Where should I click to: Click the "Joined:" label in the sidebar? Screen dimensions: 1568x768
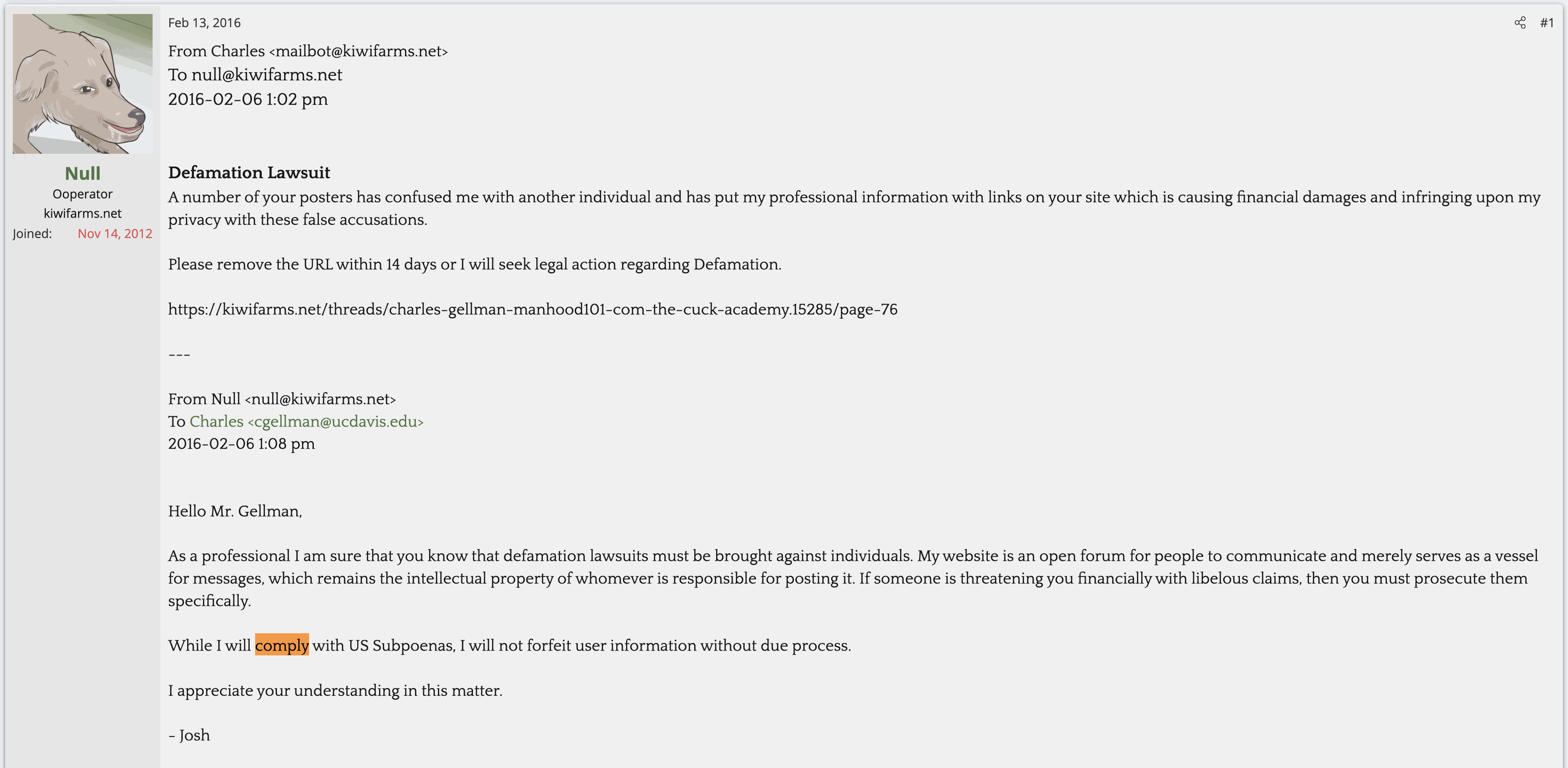tap(32, 234)
